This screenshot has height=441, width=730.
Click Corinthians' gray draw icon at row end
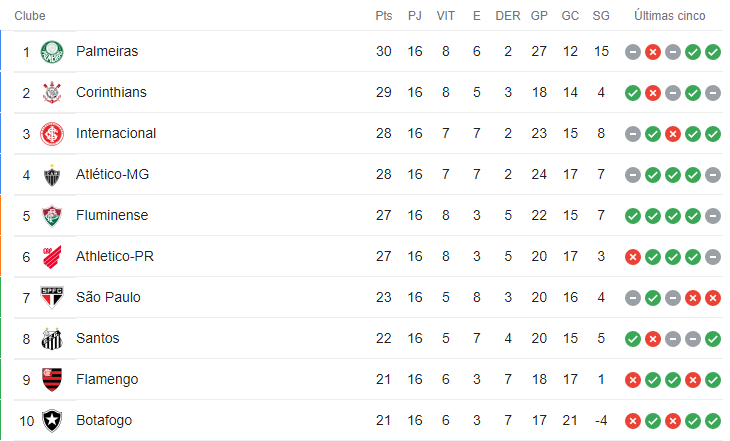[x=713, y=93]
